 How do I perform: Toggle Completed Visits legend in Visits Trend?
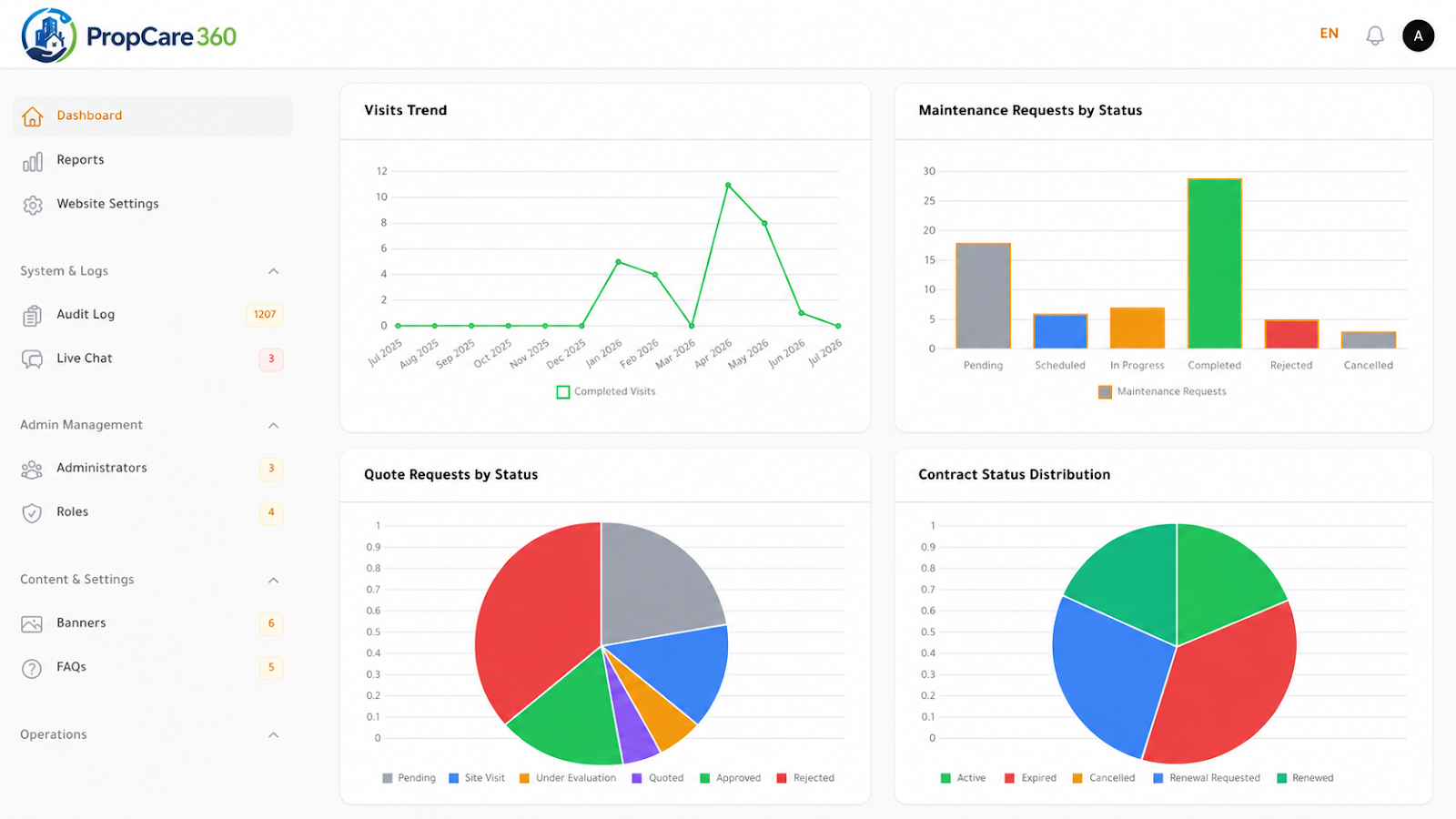(606, 391)
